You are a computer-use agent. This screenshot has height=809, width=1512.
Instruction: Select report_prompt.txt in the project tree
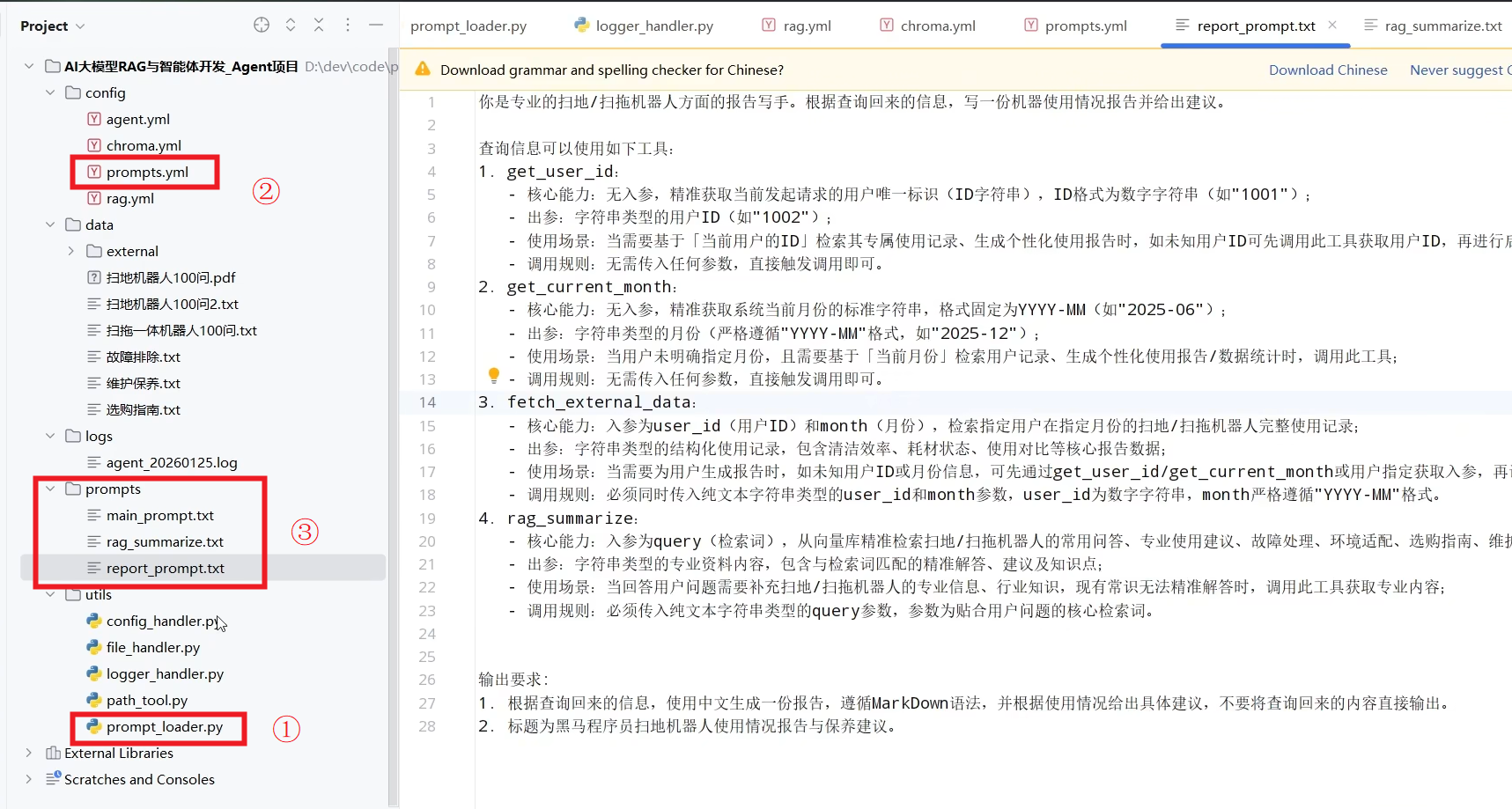[x=166, y=568]
